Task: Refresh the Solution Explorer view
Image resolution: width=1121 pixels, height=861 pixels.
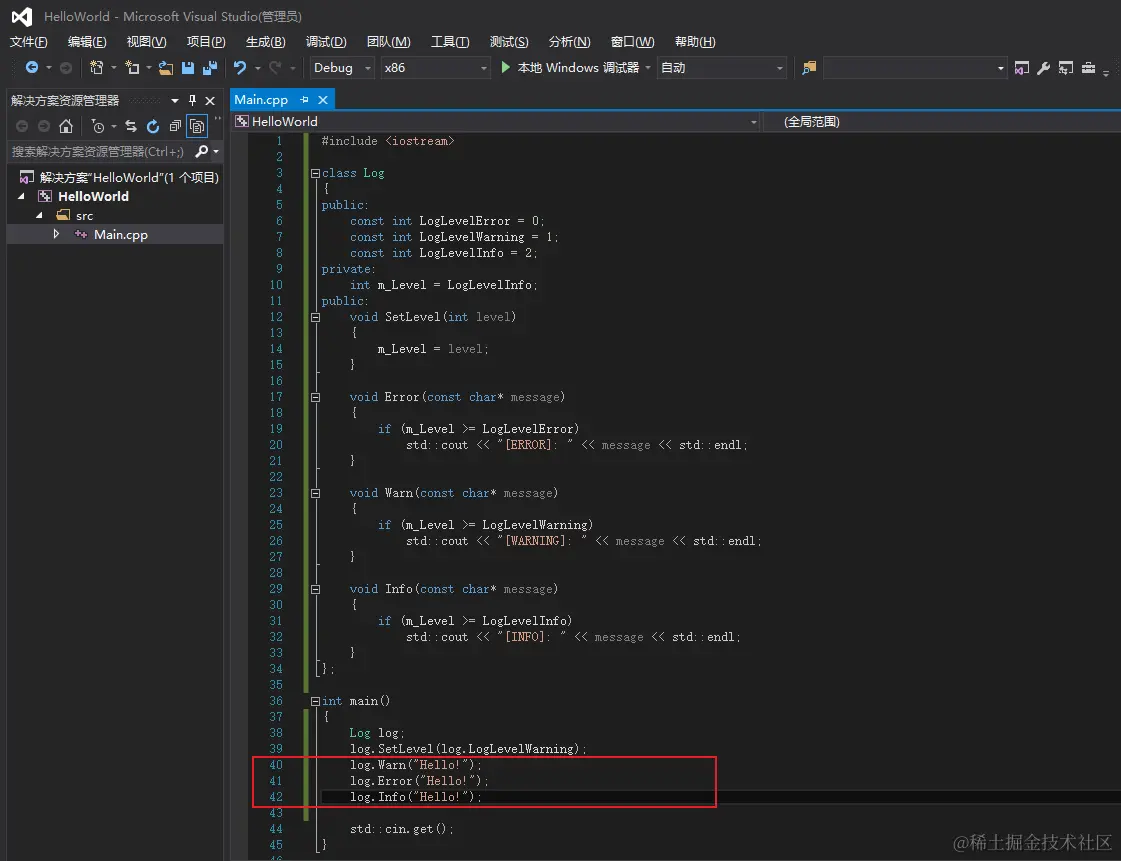Action: (153, 126)
